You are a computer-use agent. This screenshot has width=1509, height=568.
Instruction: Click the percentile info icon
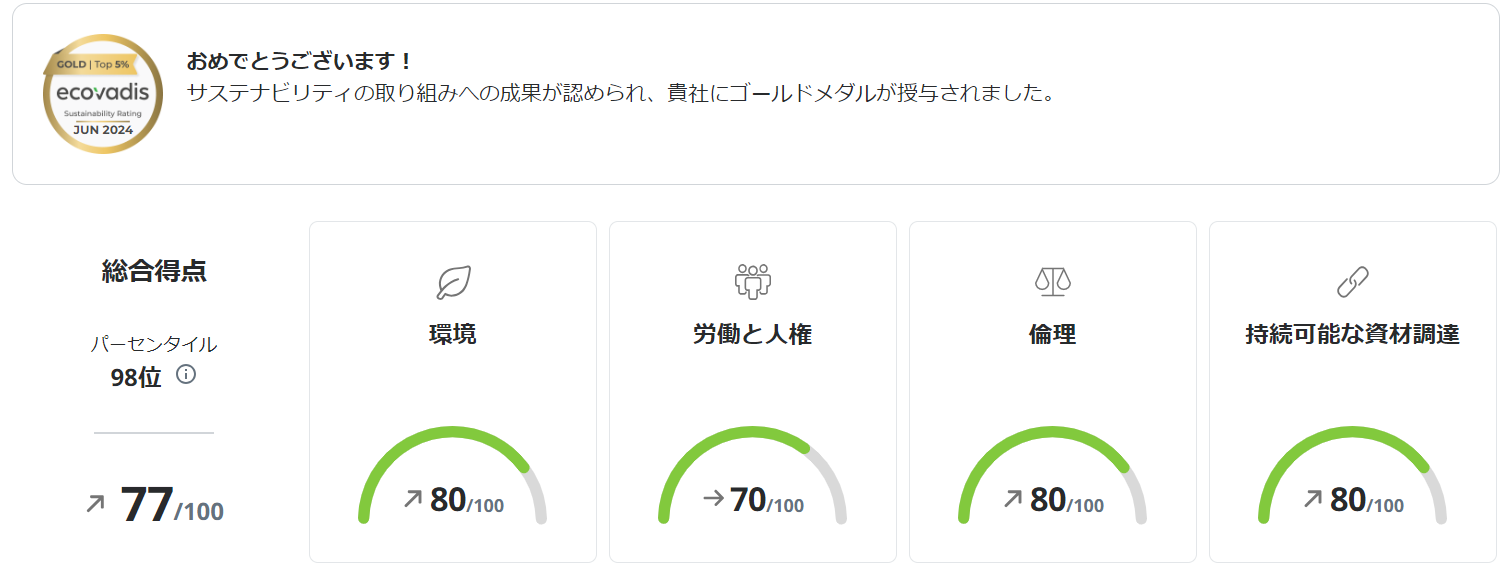click(x=185, y=375)
